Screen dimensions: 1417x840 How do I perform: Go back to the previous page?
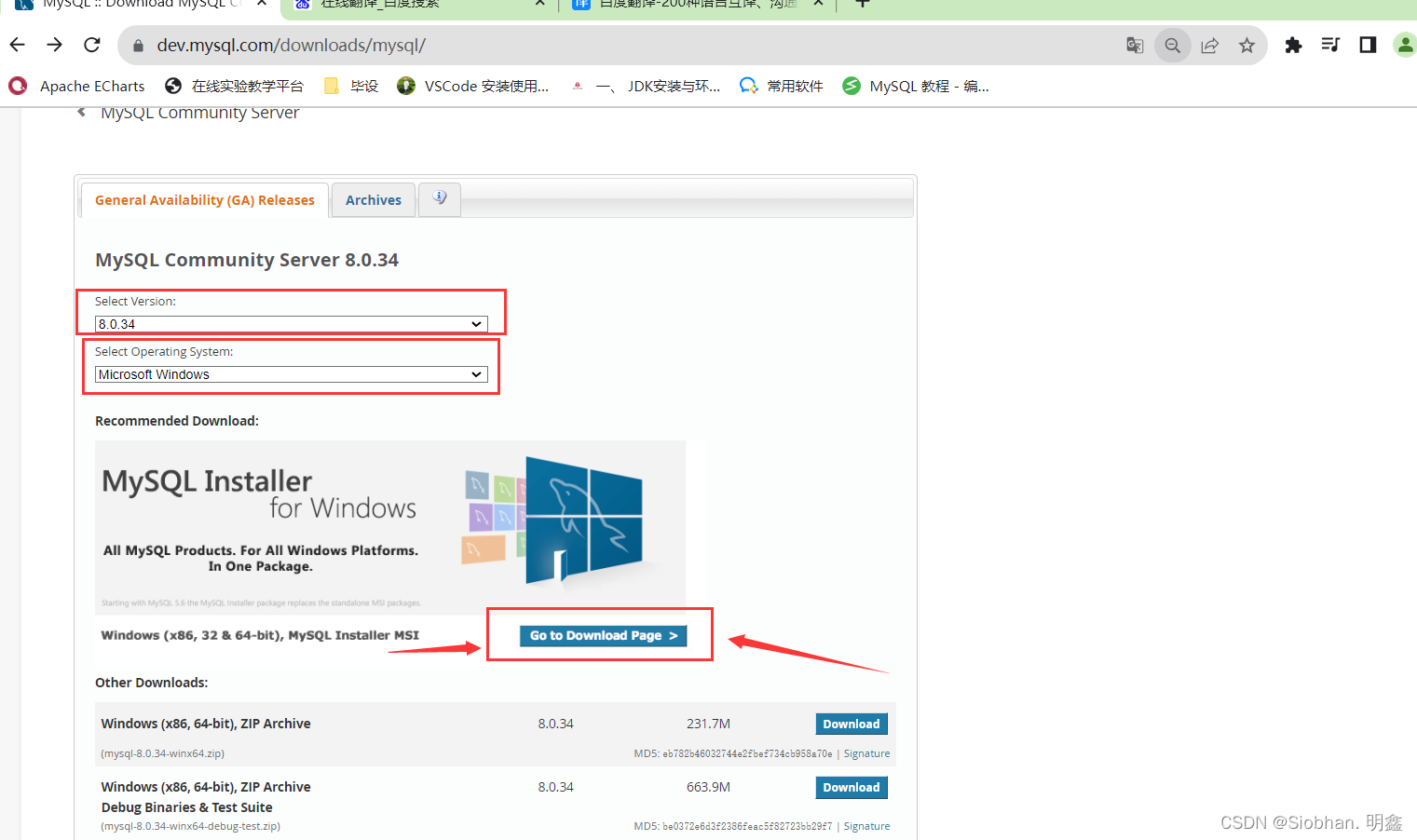17,45
